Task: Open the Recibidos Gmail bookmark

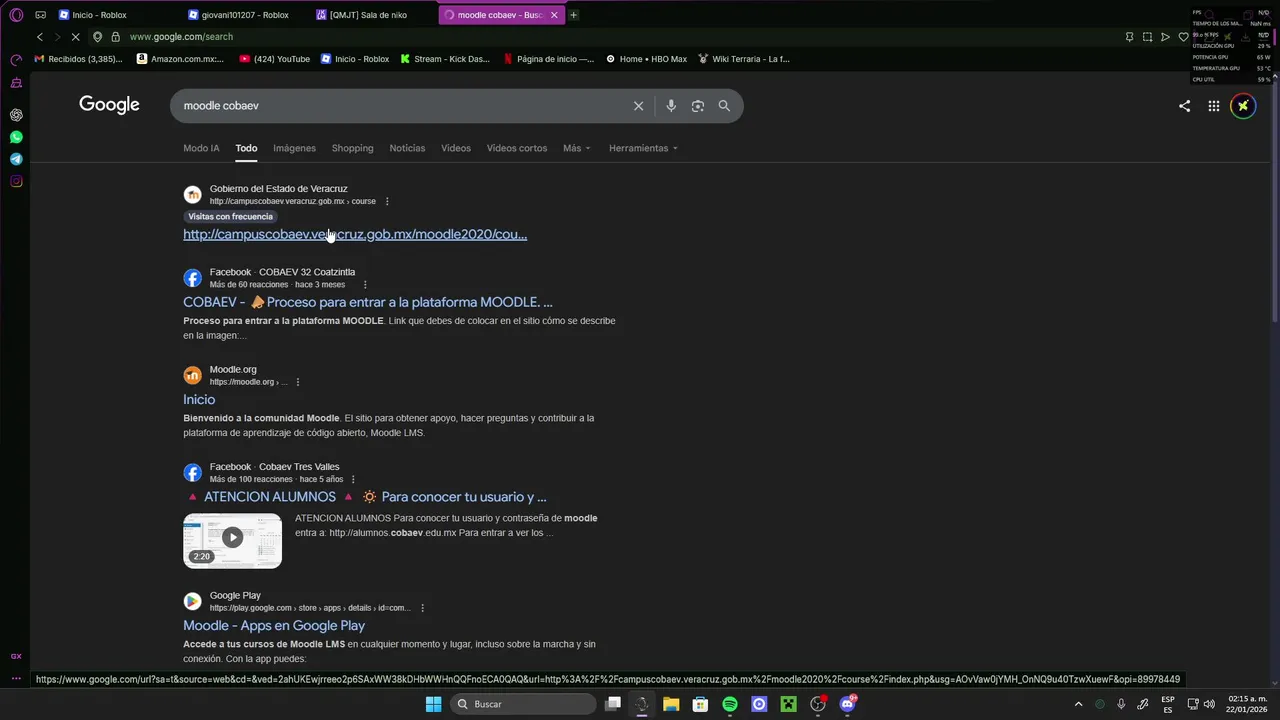Action: 78,59
